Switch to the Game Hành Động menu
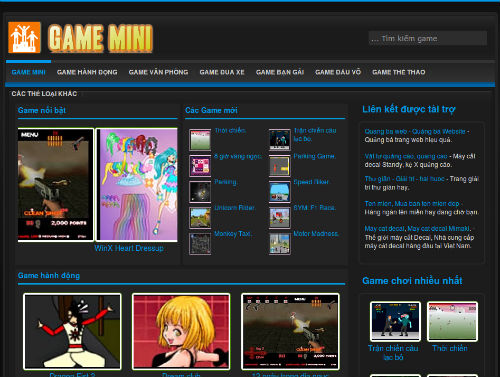The width and height of the screenshot is (500, 377). click(x=87, y=72)
